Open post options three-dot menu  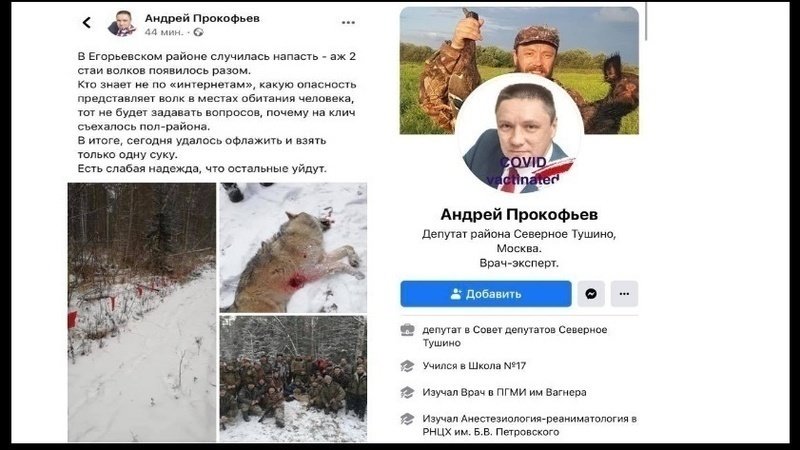click(x=348, y=22)
